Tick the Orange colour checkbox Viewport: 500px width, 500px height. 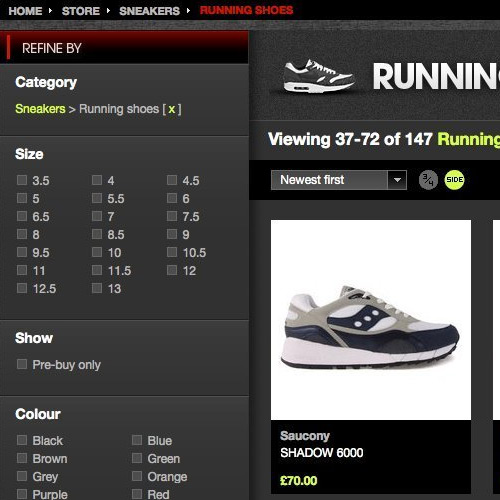click(137, 476)
